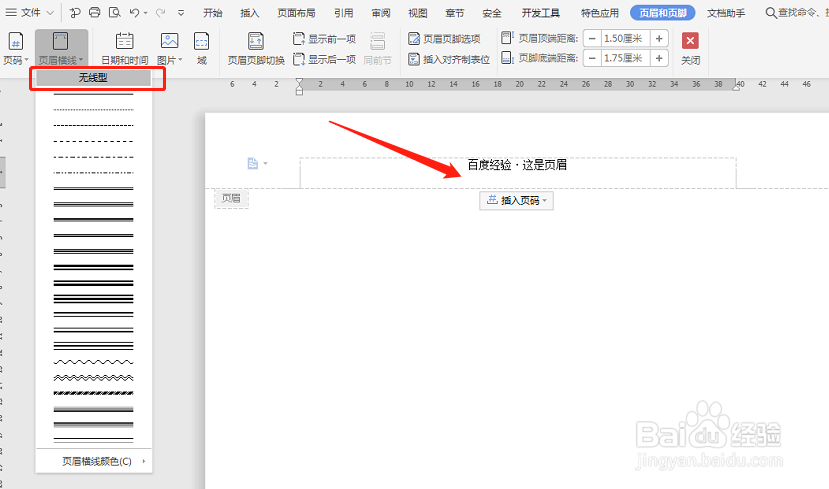
Task: Open 页眉页脚选项
Action: 444,39
